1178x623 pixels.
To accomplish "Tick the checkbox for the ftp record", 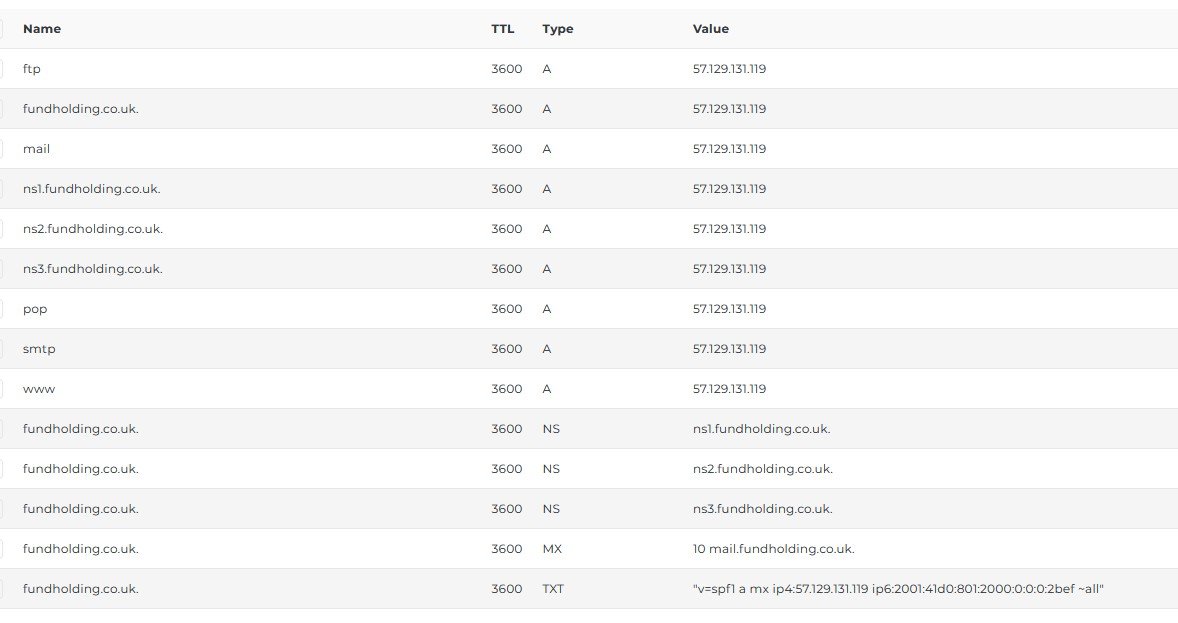I will click(0, 69).
